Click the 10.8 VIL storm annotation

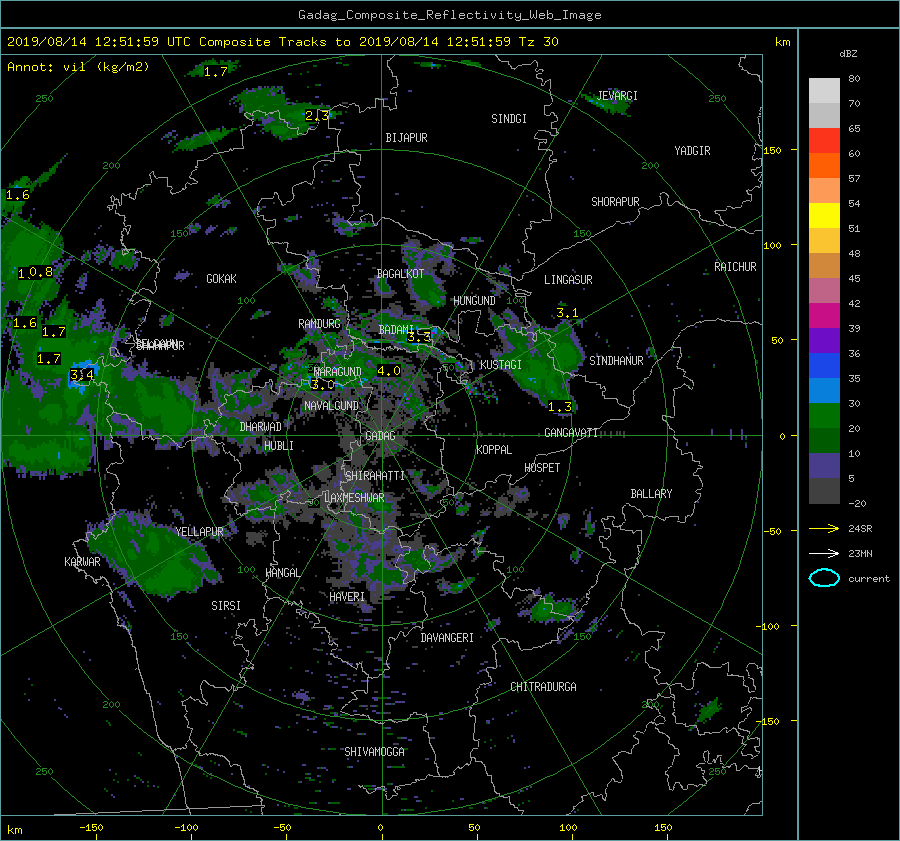(x=36, y=273)
